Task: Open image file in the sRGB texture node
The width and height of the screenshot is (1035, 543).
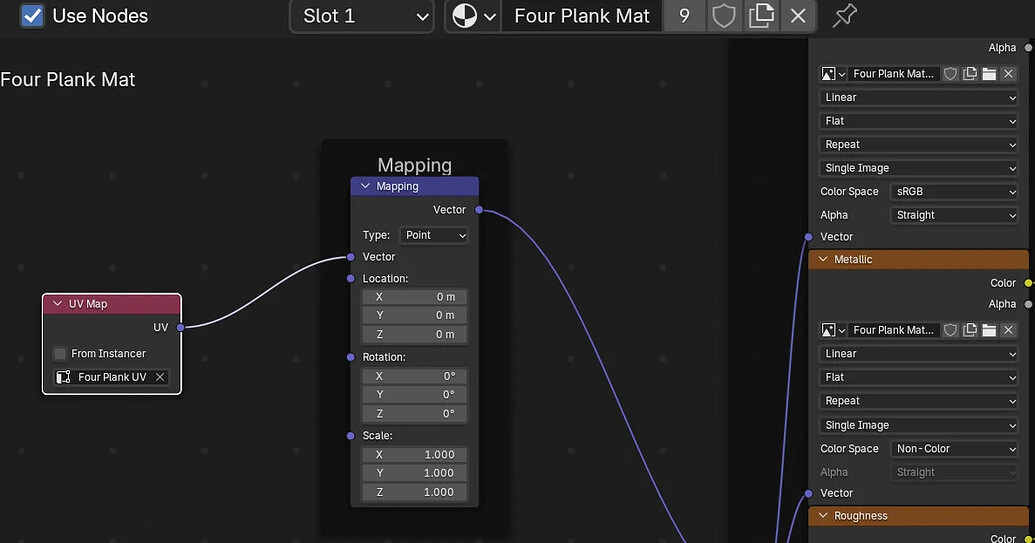Action: point(989,74)
